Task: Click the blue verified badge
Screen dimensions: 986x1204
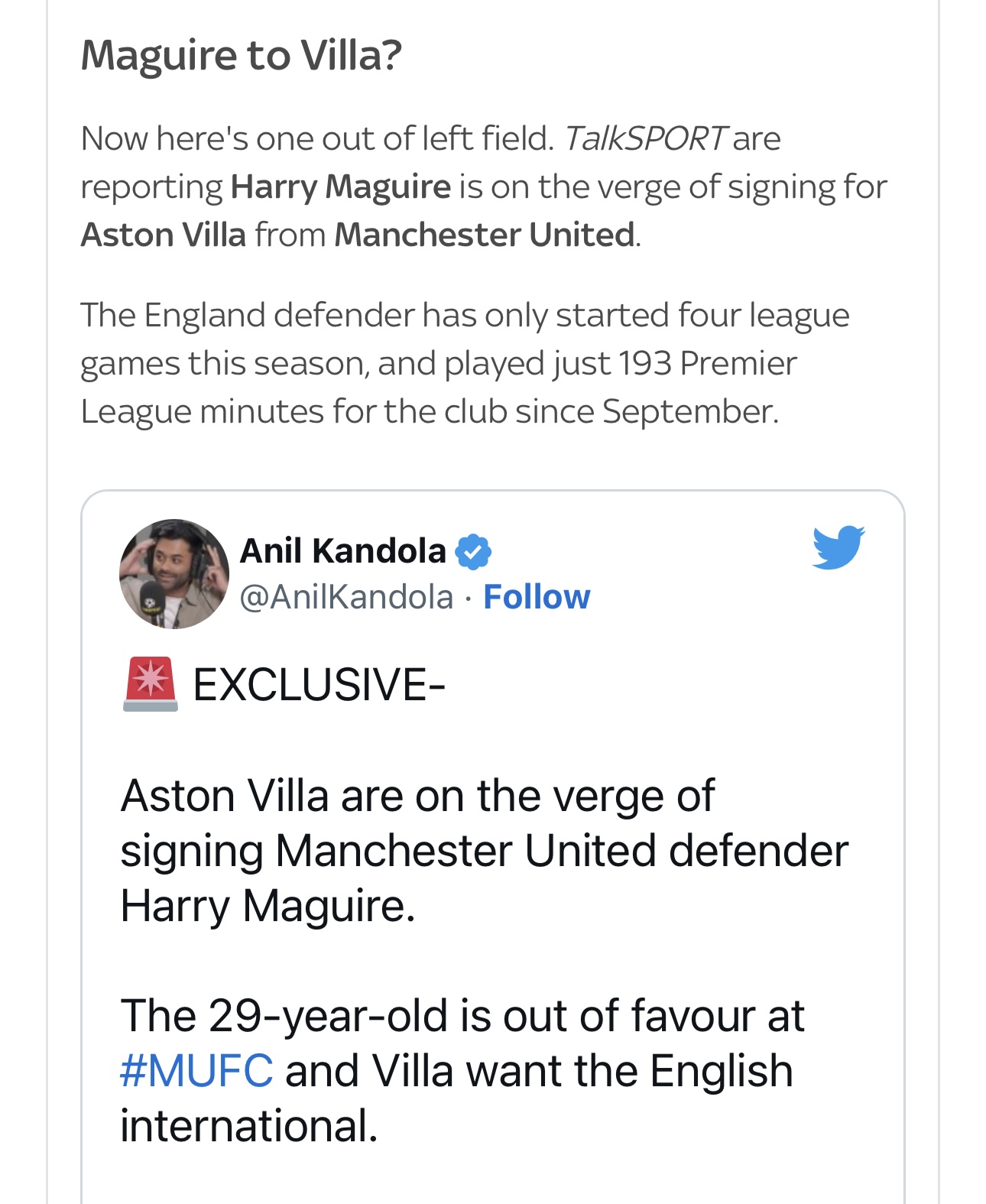Action: [x=473, y=551]
